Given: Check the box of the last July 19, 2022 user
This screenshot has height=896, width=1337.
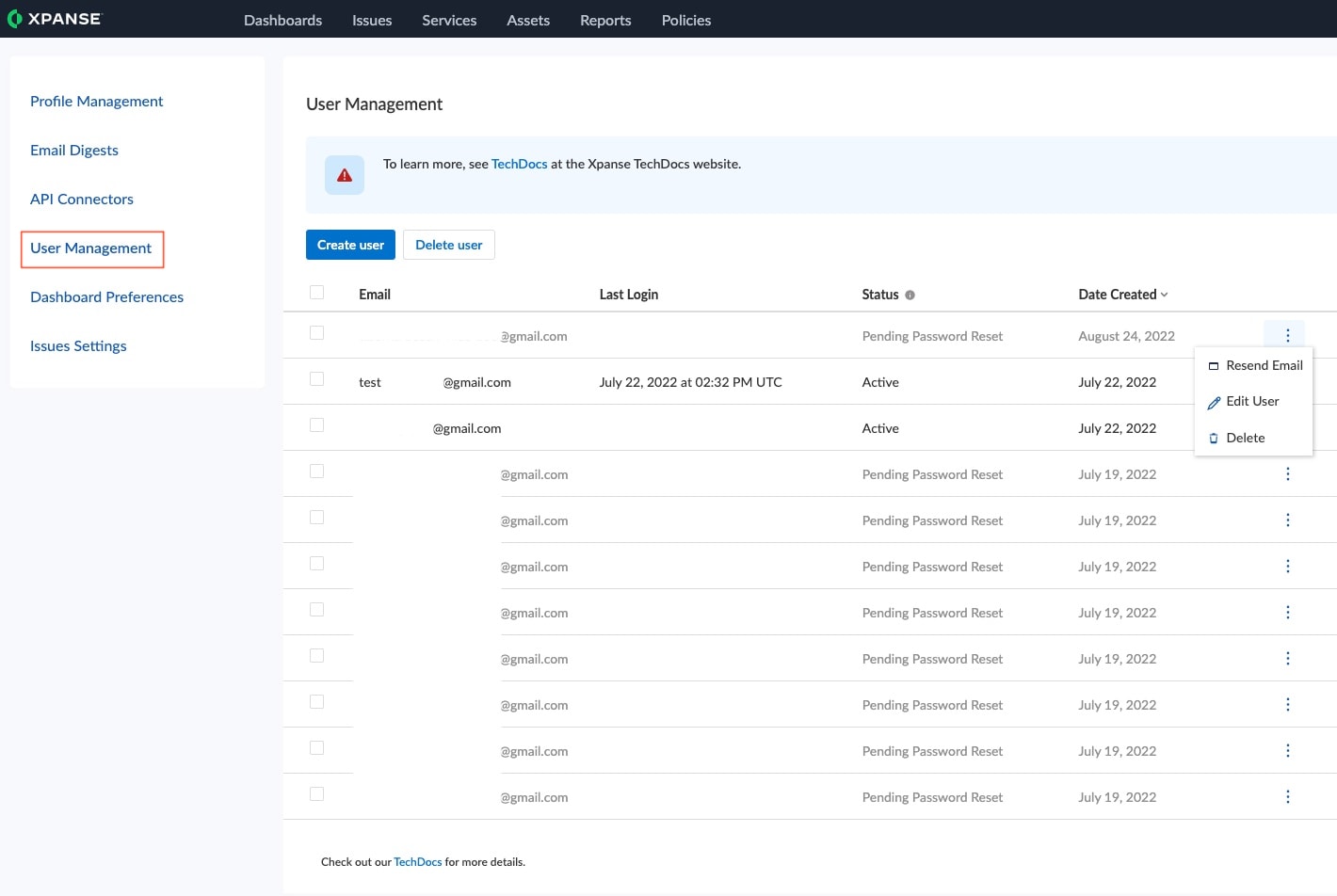Looking at the screenshot, I should tap(317, 794).
